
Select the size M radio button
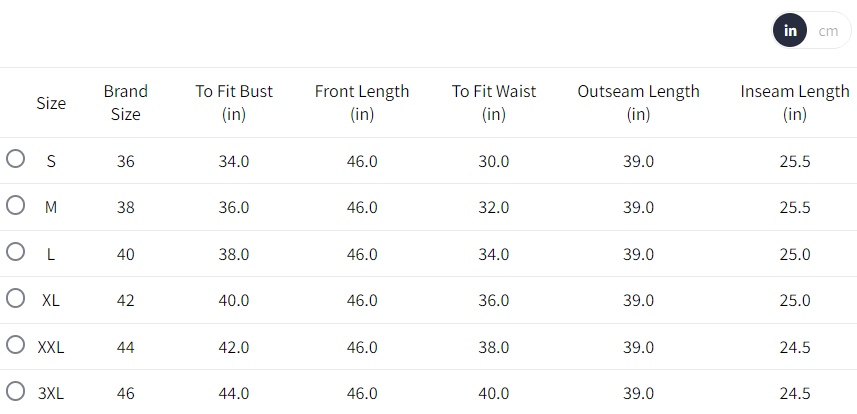(15, 205)
